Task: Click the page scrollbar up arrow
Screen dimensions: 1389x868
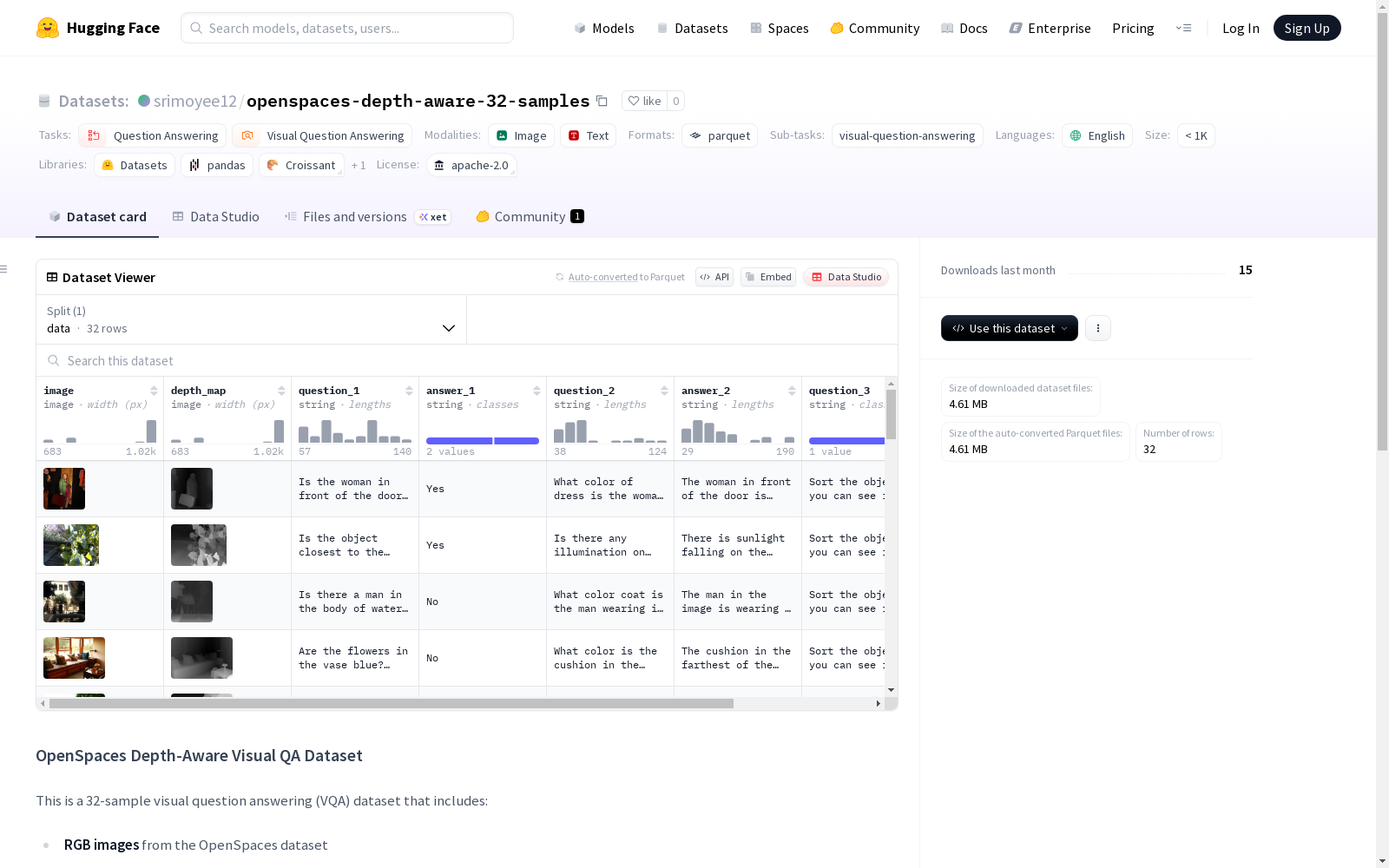Action: pos(1382,5)
